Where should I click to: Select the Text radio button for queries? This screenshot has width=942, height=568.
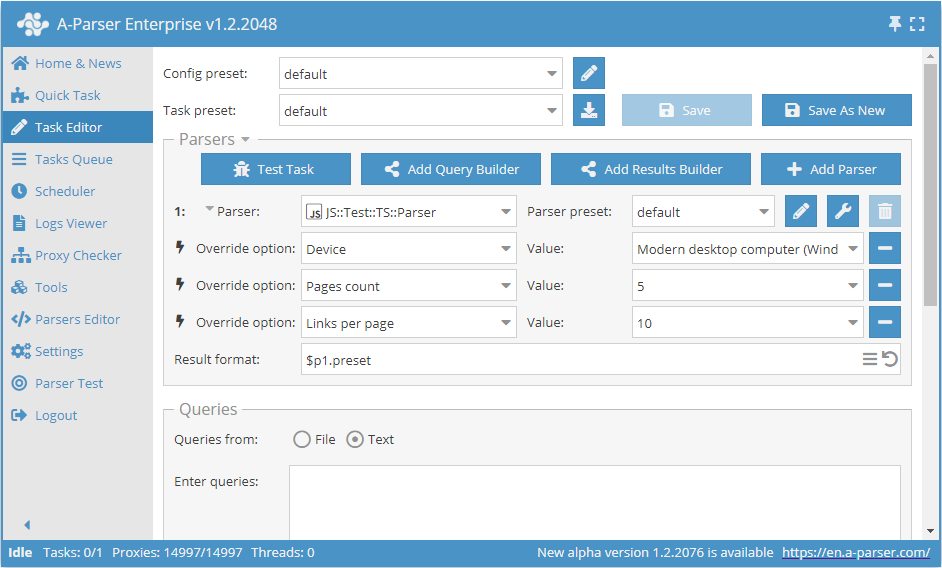(x=355, y=439)
